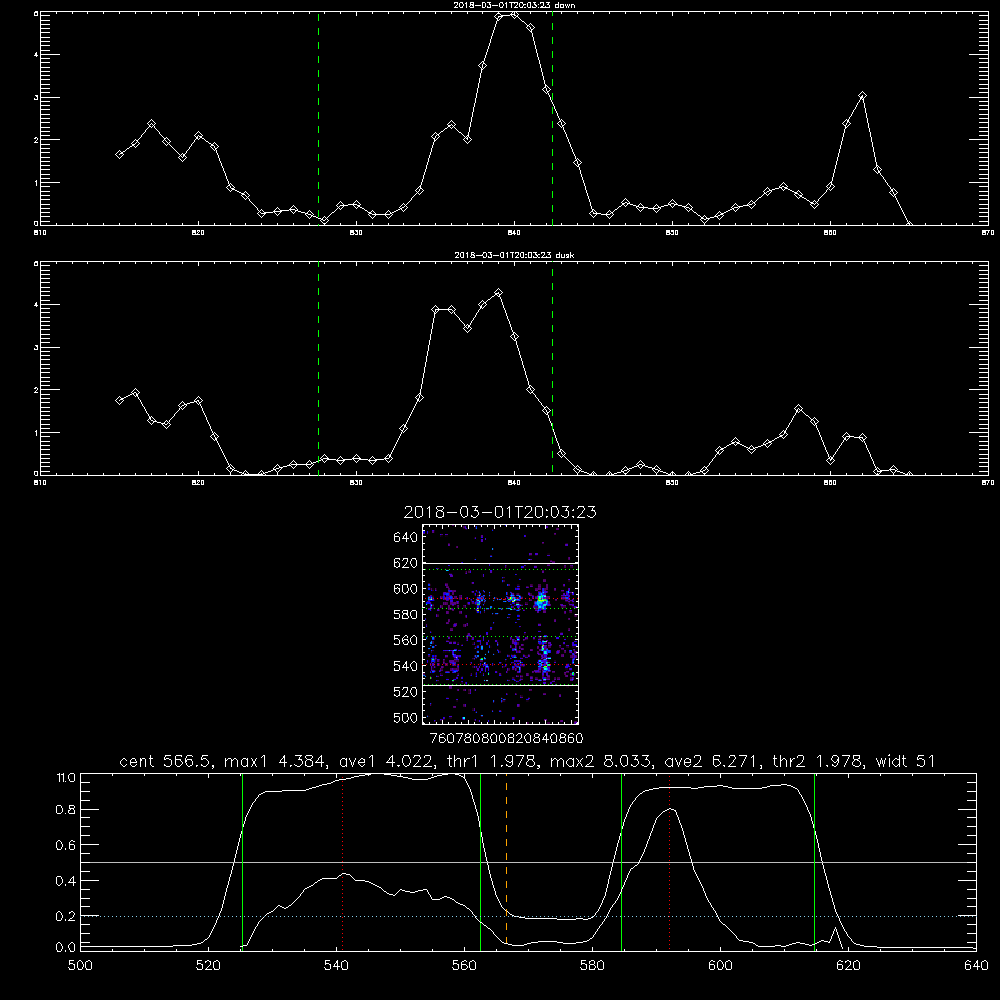Click the "widt 51" value in the stats line

[x=905, y=761]
